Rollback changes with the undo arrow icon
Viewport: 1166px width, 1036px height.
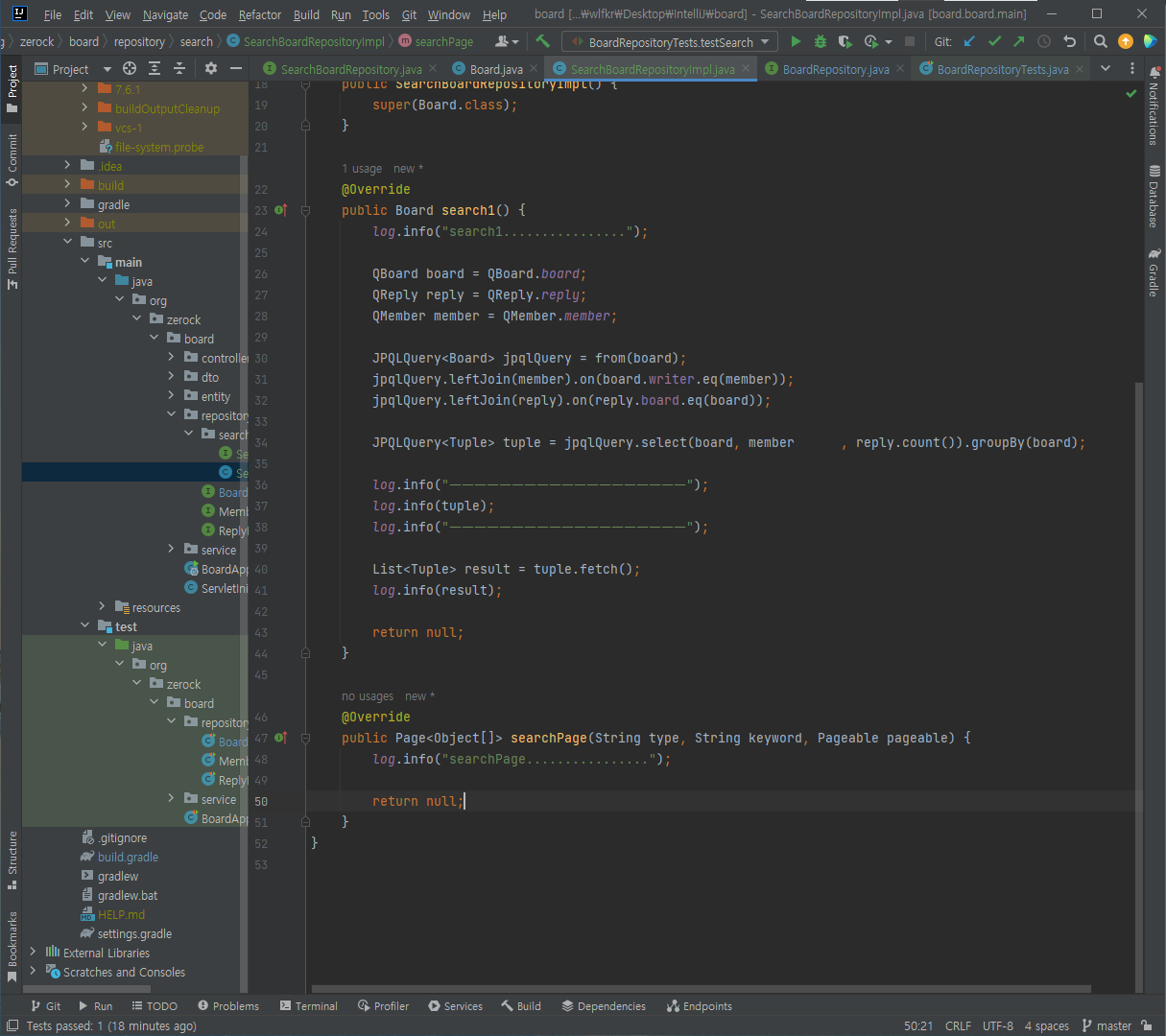(1070, 41)
